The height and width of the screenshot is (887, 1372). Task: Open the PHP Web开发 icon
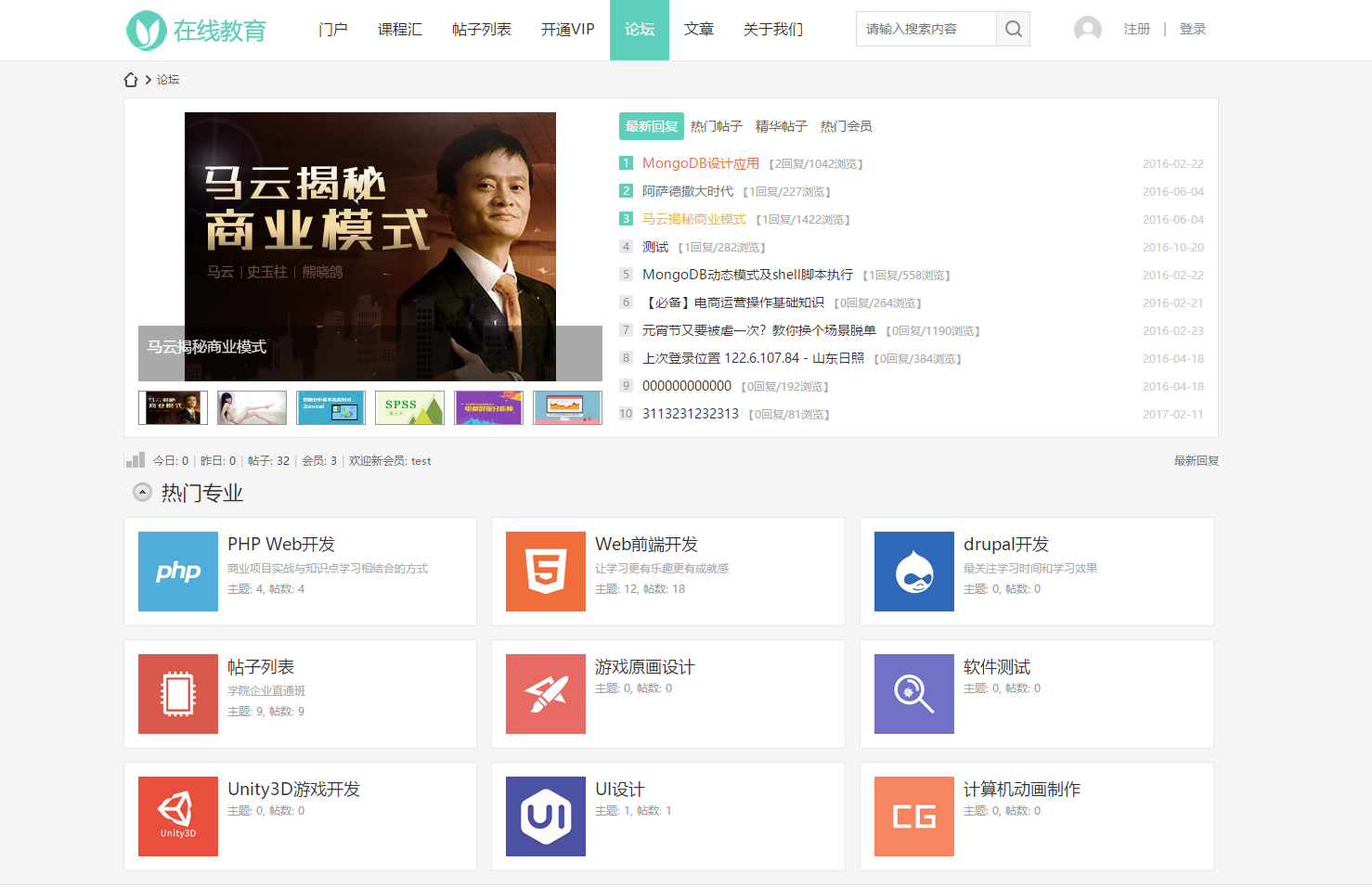(x=178, y=572)
